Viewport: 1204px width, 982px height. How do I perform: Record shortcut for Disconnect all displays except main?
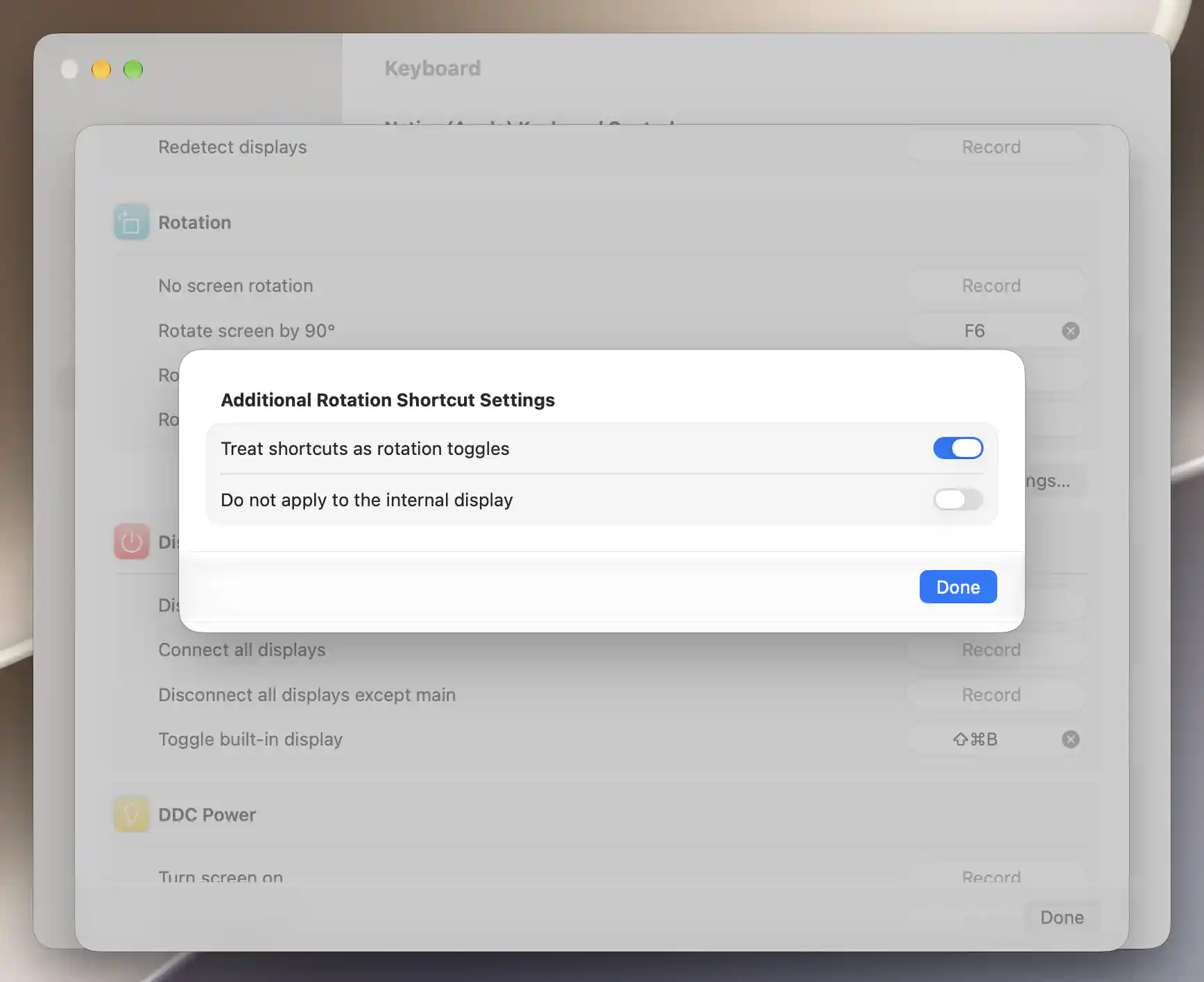[x=997, y=695]
